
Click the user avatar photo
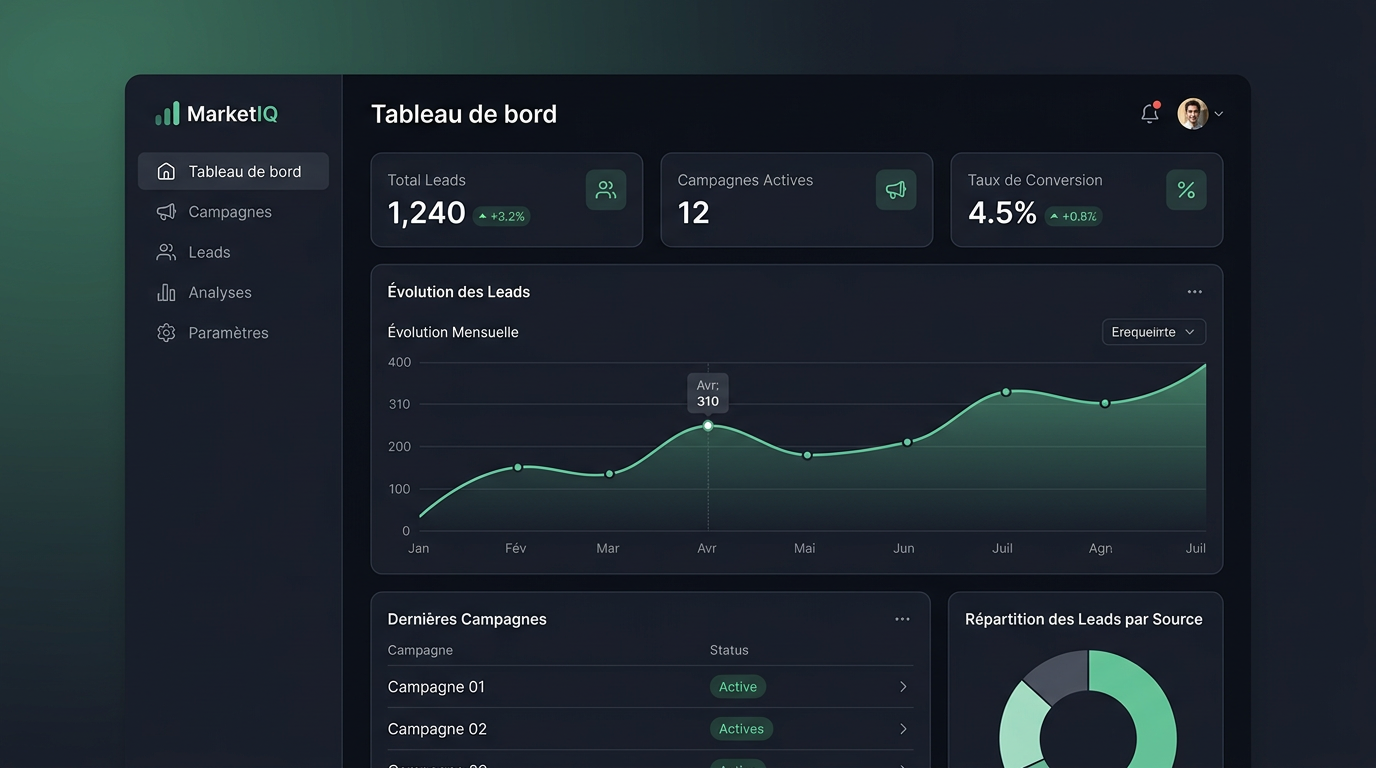1192,114
